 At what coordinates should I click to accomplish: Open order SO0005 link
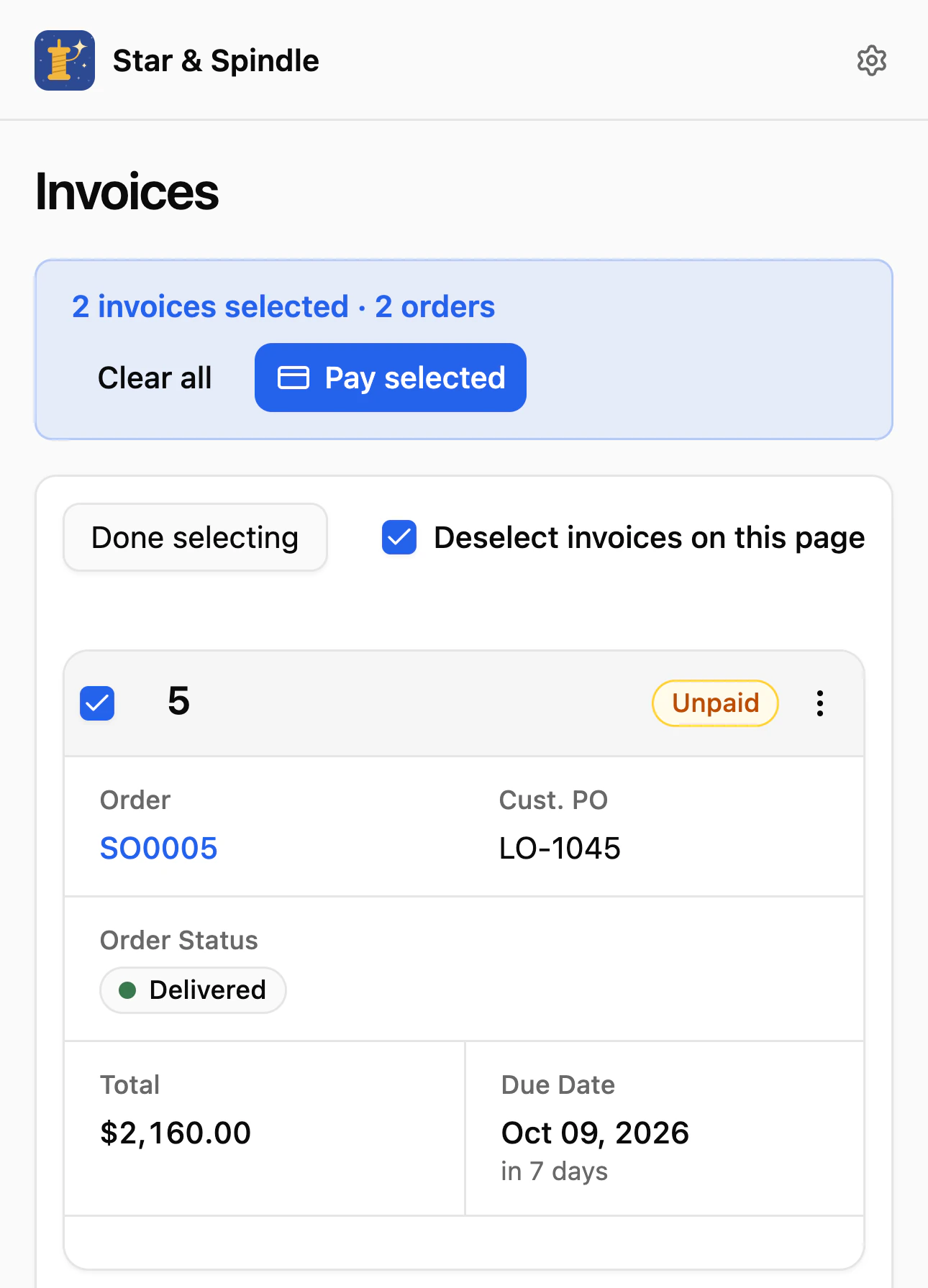tap(158, 849)
